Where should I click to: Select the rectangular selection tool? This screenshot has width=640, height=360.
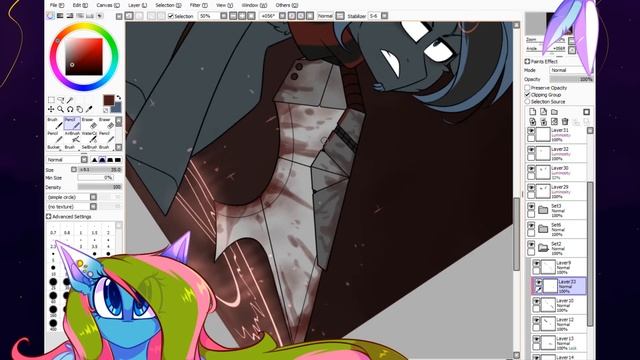click(51, 100)
